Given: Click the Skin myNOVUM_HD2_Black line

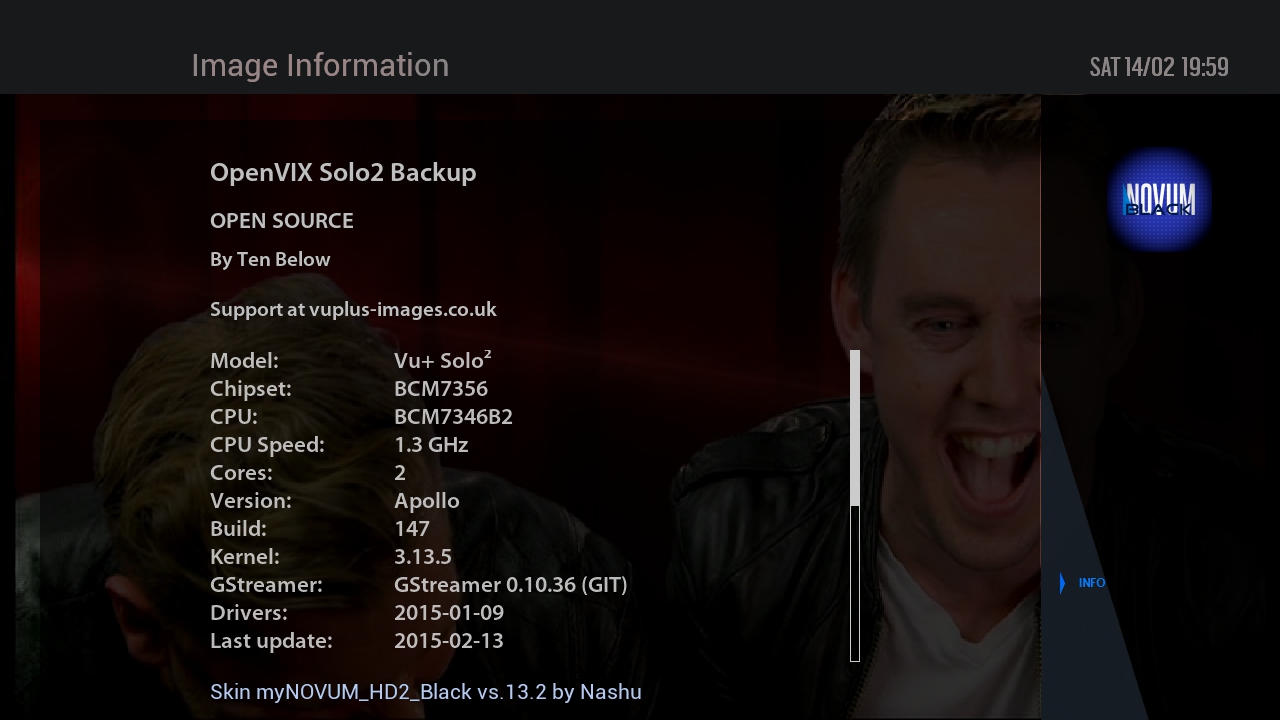Looking at the screenshot, I should 426,692.
